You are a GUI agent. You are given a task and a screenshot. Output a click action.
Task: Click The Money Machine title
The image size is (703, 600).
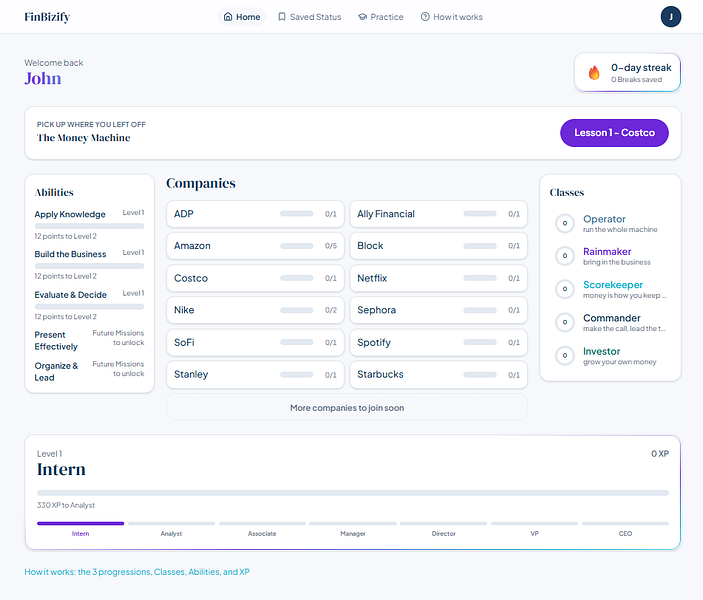click(83, 138)
